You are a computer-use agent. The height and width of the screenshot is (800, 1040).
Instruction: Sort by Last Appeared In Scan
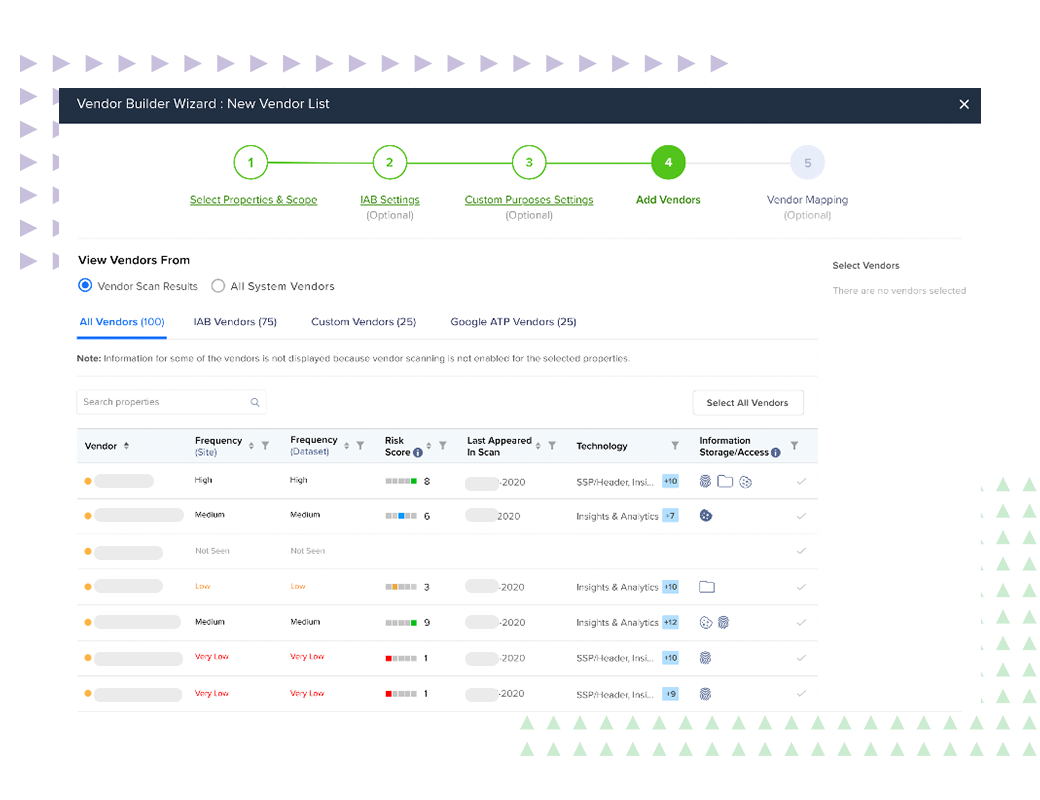[538, 446]
